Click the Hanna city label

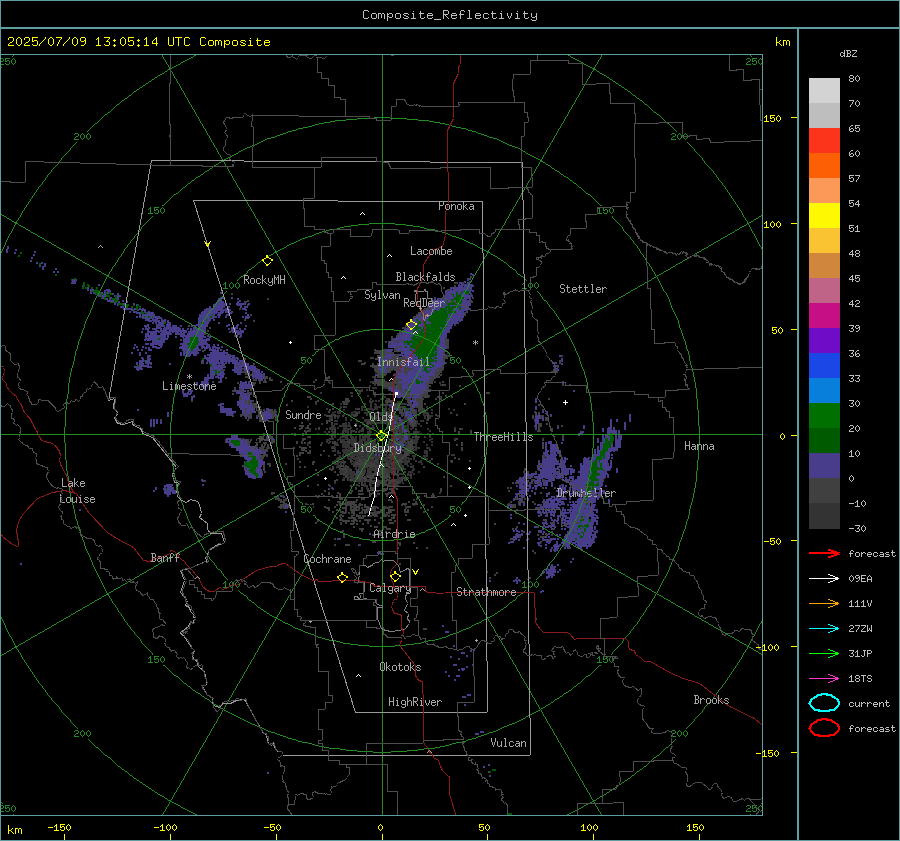tap(699, 446)
